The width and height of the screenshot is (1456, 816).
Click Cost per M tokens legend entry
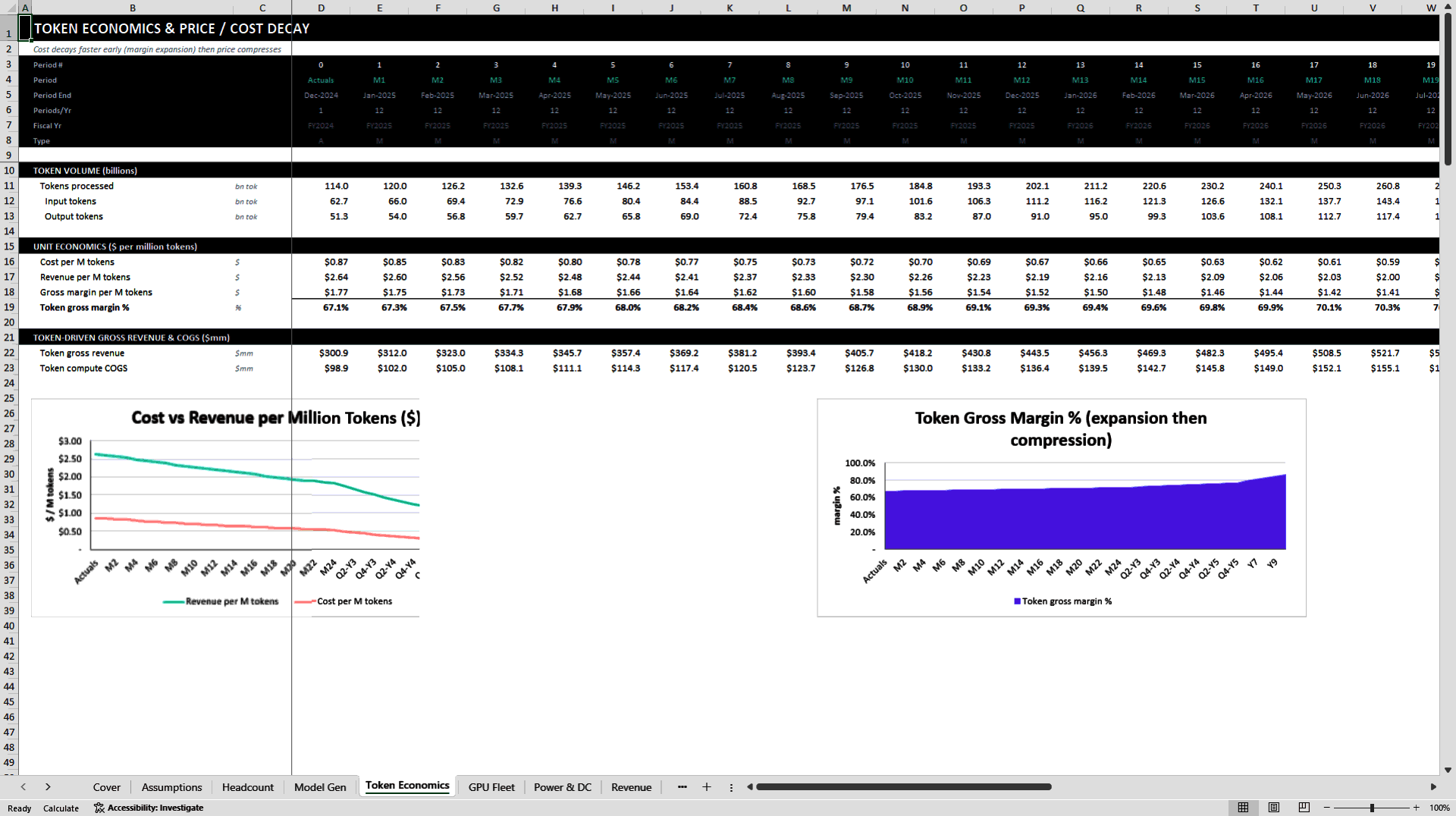[344, 601]
